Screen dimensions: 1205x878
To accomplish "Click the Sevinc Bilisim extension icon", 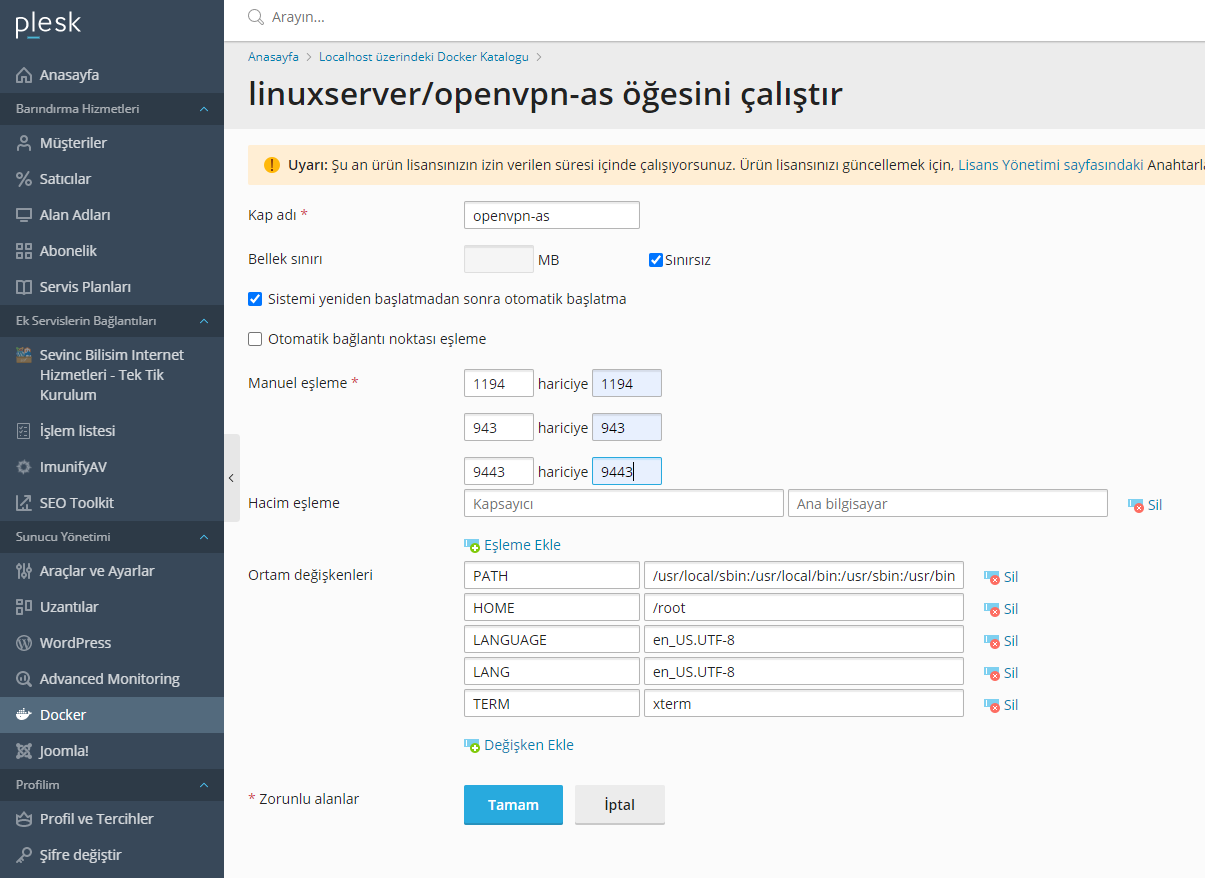I will click(24, 355).
